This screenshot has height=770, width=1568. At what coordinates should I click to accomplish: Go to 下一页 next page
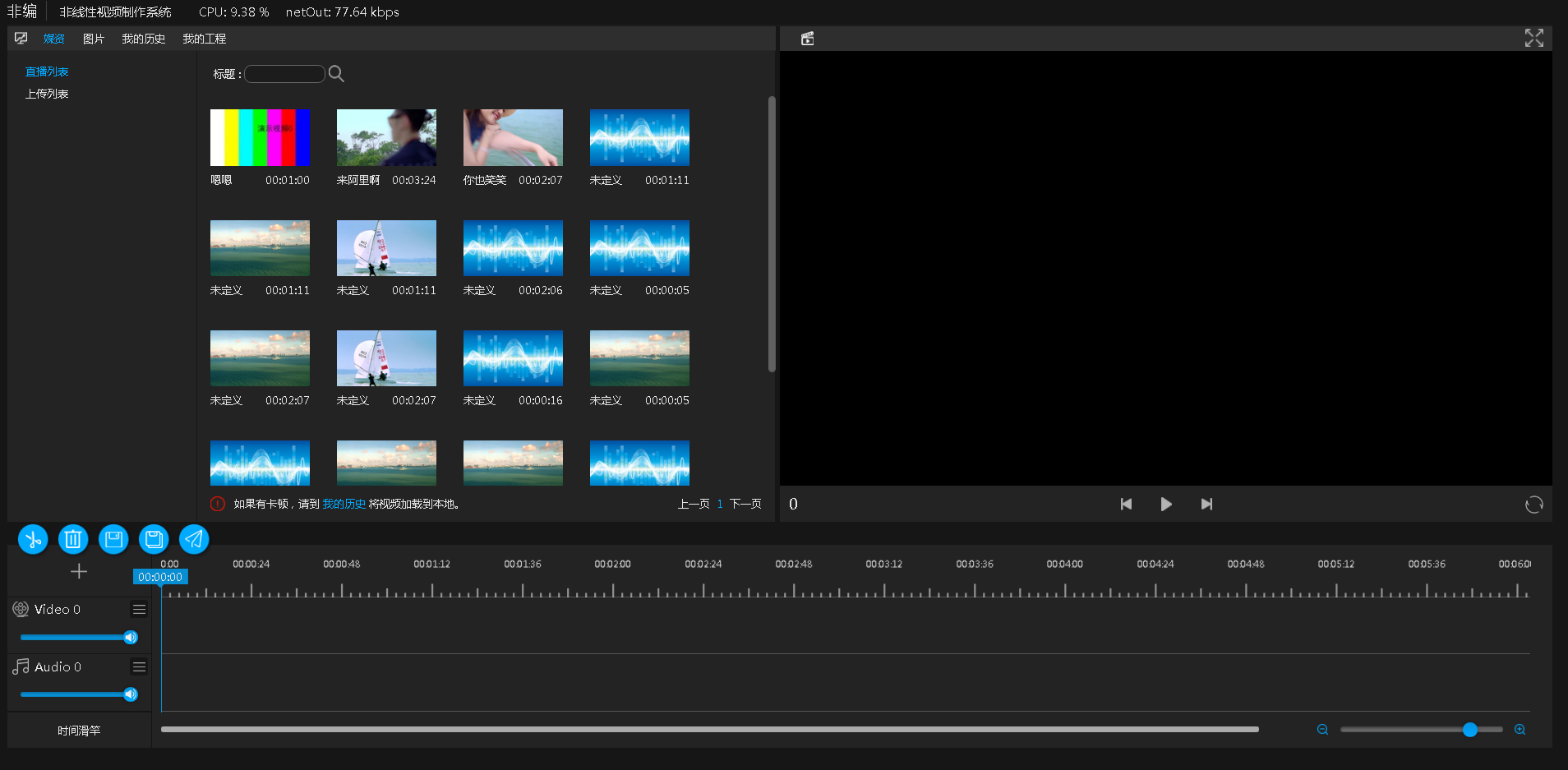pyautogui.click(x=745, y=504)
